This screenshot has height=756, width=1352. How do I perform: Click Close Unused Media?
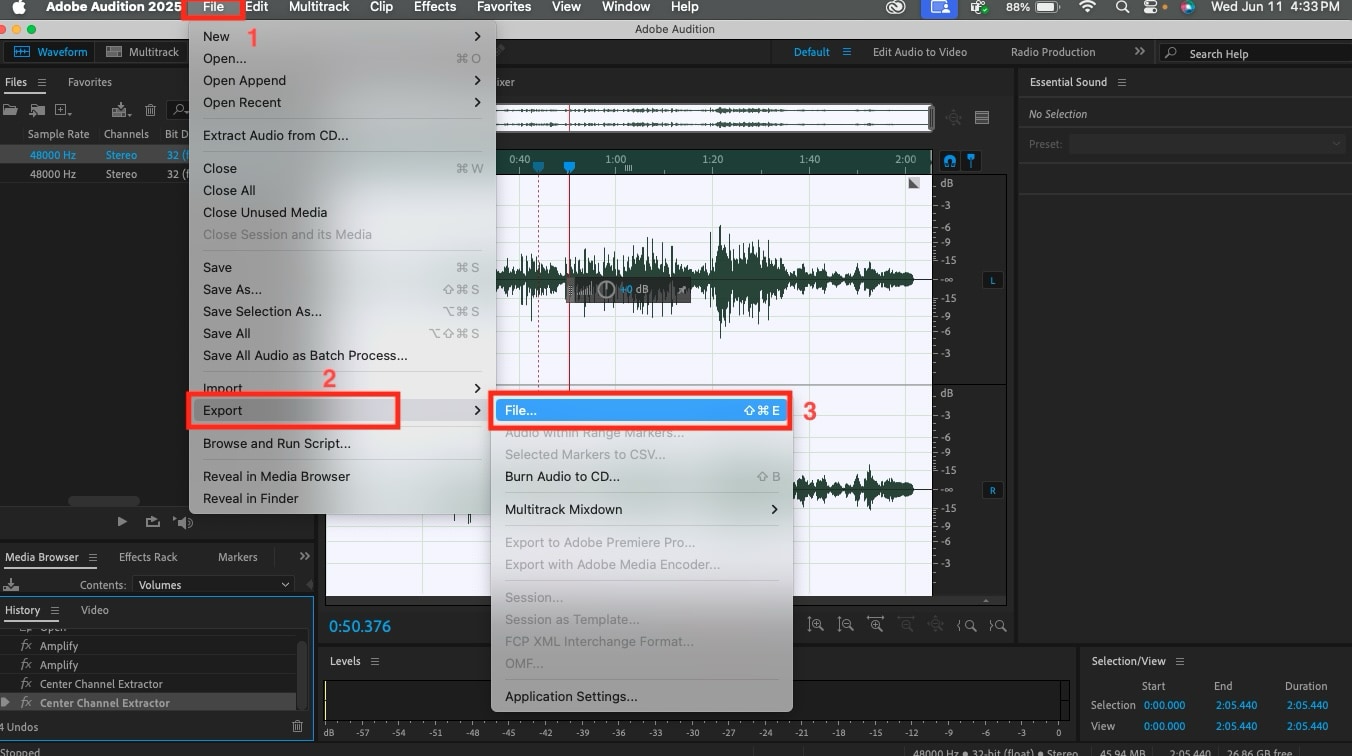[342, 212]
